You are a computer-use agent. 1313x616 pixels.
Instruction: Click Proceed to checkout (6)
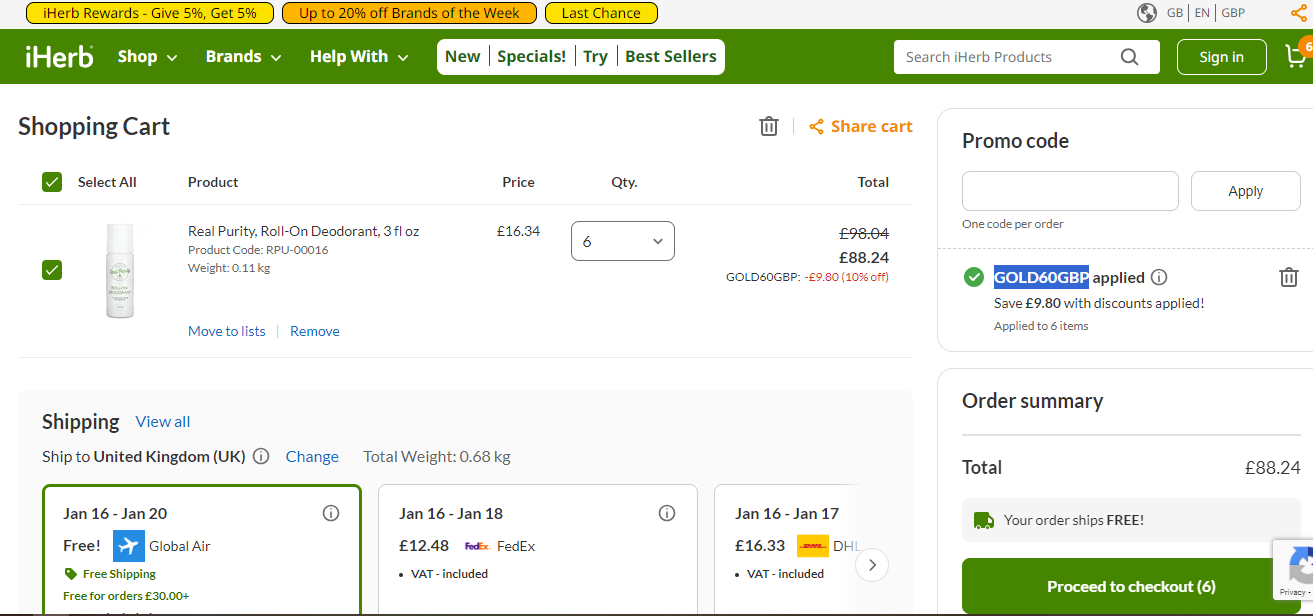tap(1131, 587)
